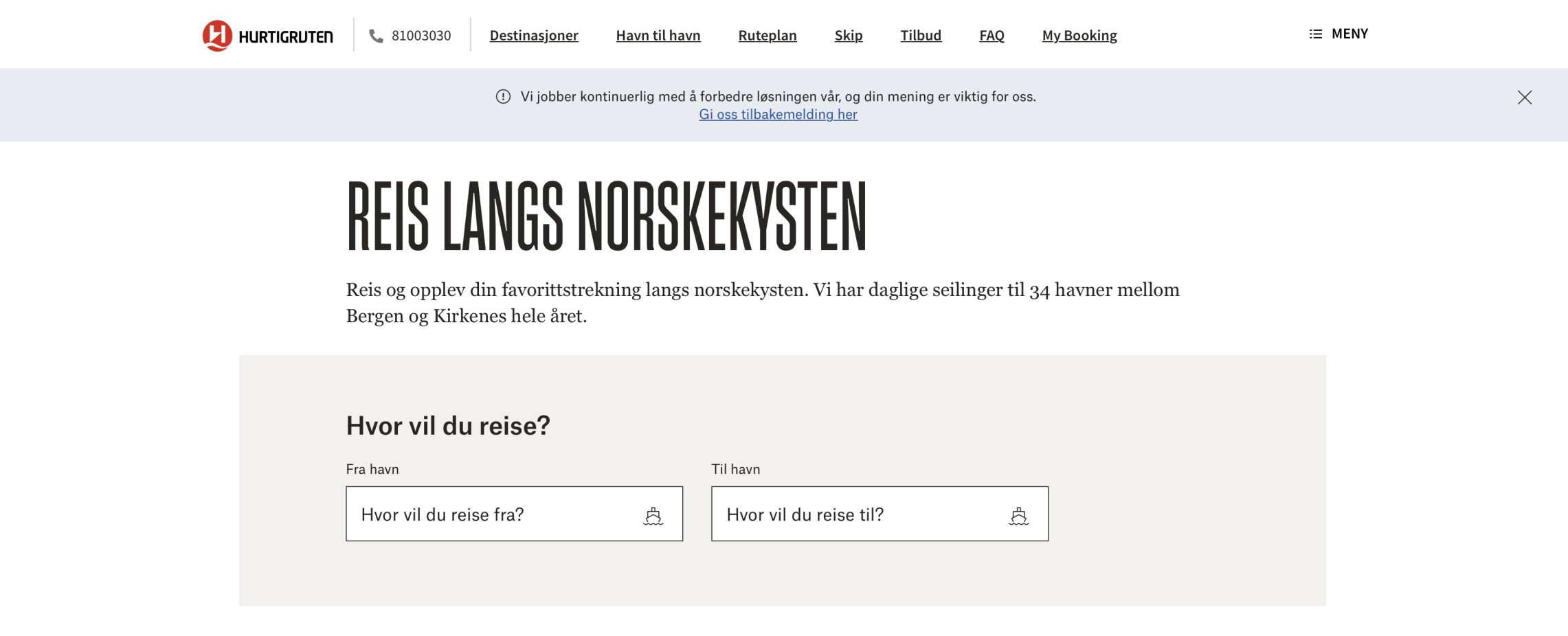Screen dimensions: 1568x636
Task: Click the Hurtigruten logo
Action: pos(267,36)
